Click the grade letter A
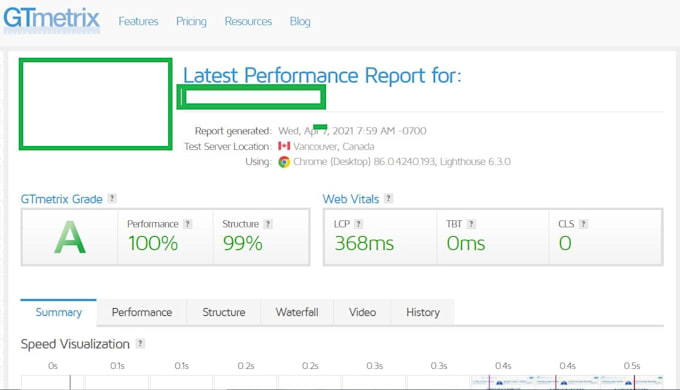 [70, 237]
